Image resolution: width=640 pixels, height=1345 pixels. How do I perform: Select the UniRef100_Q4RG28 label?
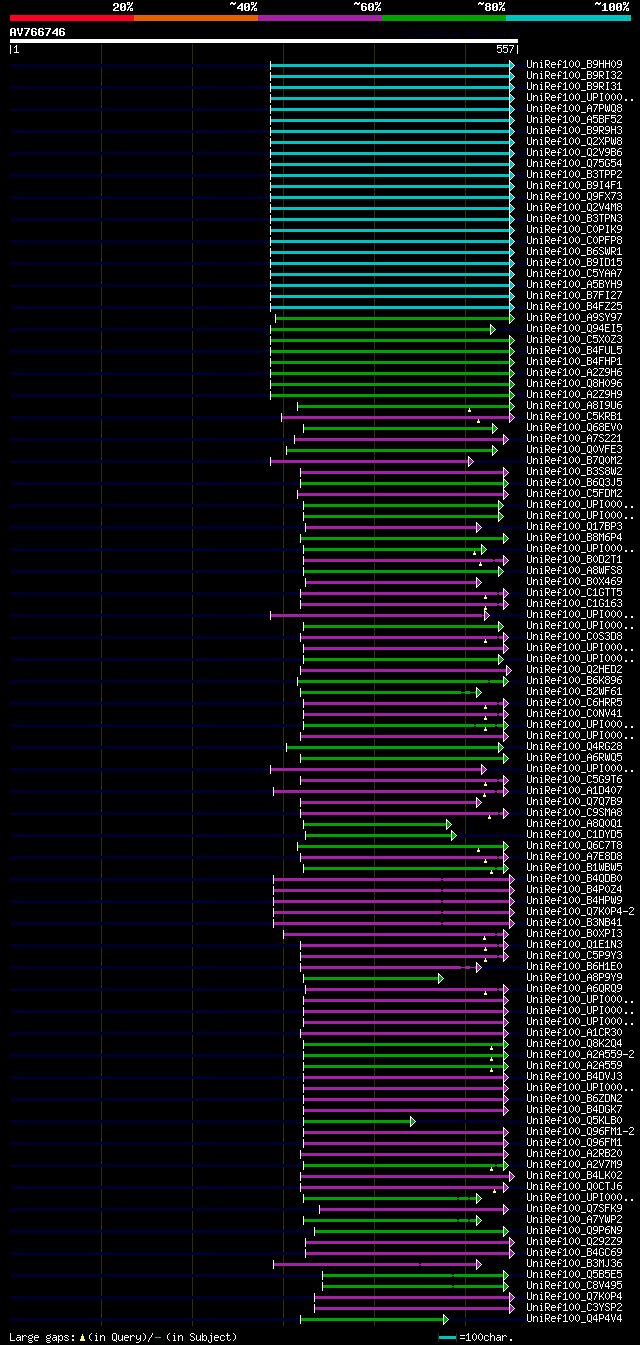coord(576,747)
